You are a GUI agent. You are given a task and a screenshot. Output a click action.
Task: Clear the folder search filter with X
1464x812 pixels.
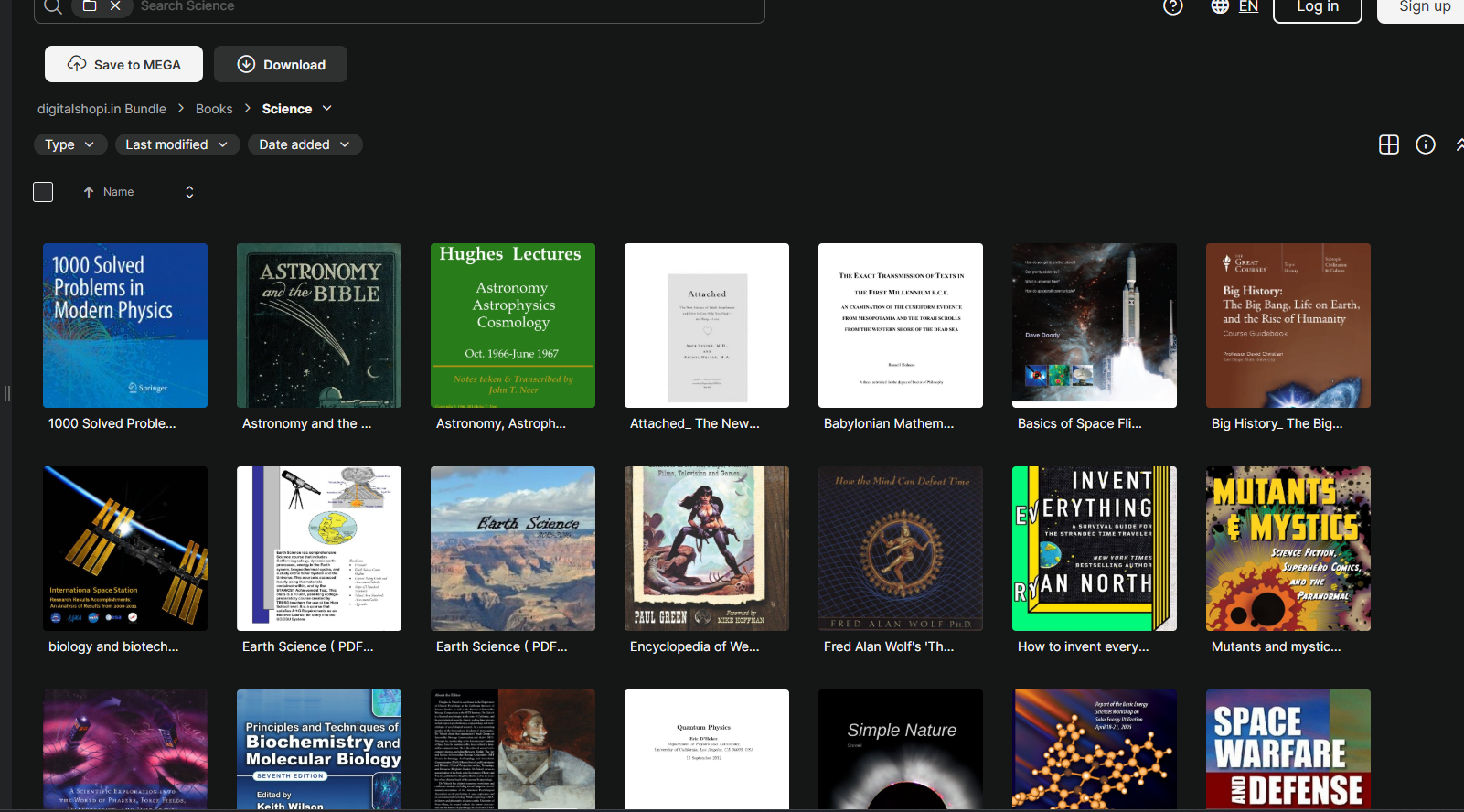click(x=115, y=5)
